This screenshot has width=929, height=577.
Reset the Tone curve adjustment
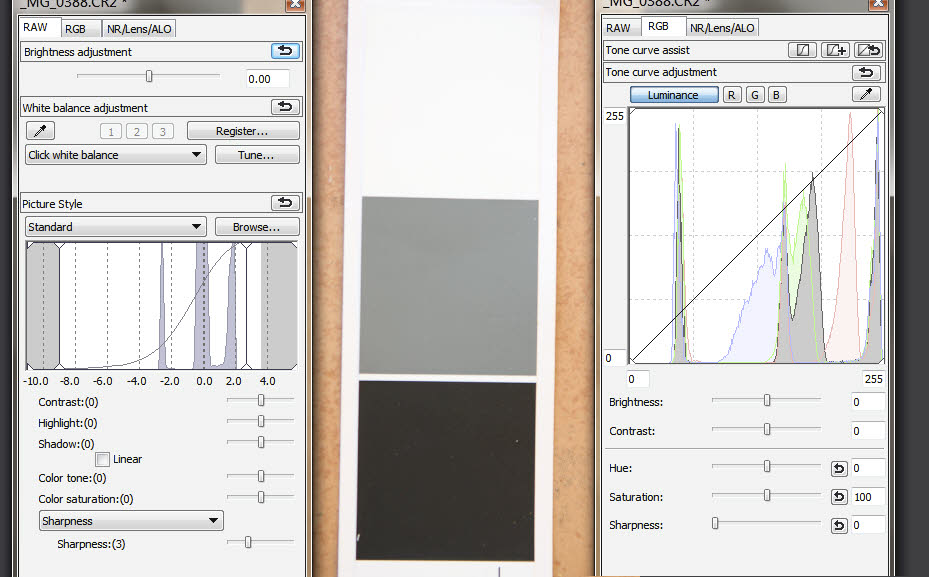pos(866,72)
